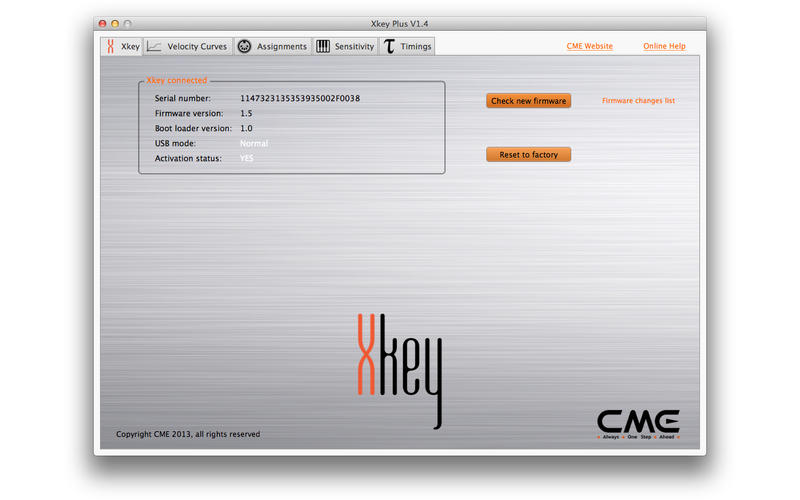Click the tau icon for Timings
800x500 pixels.
click(x=389, y=46)
